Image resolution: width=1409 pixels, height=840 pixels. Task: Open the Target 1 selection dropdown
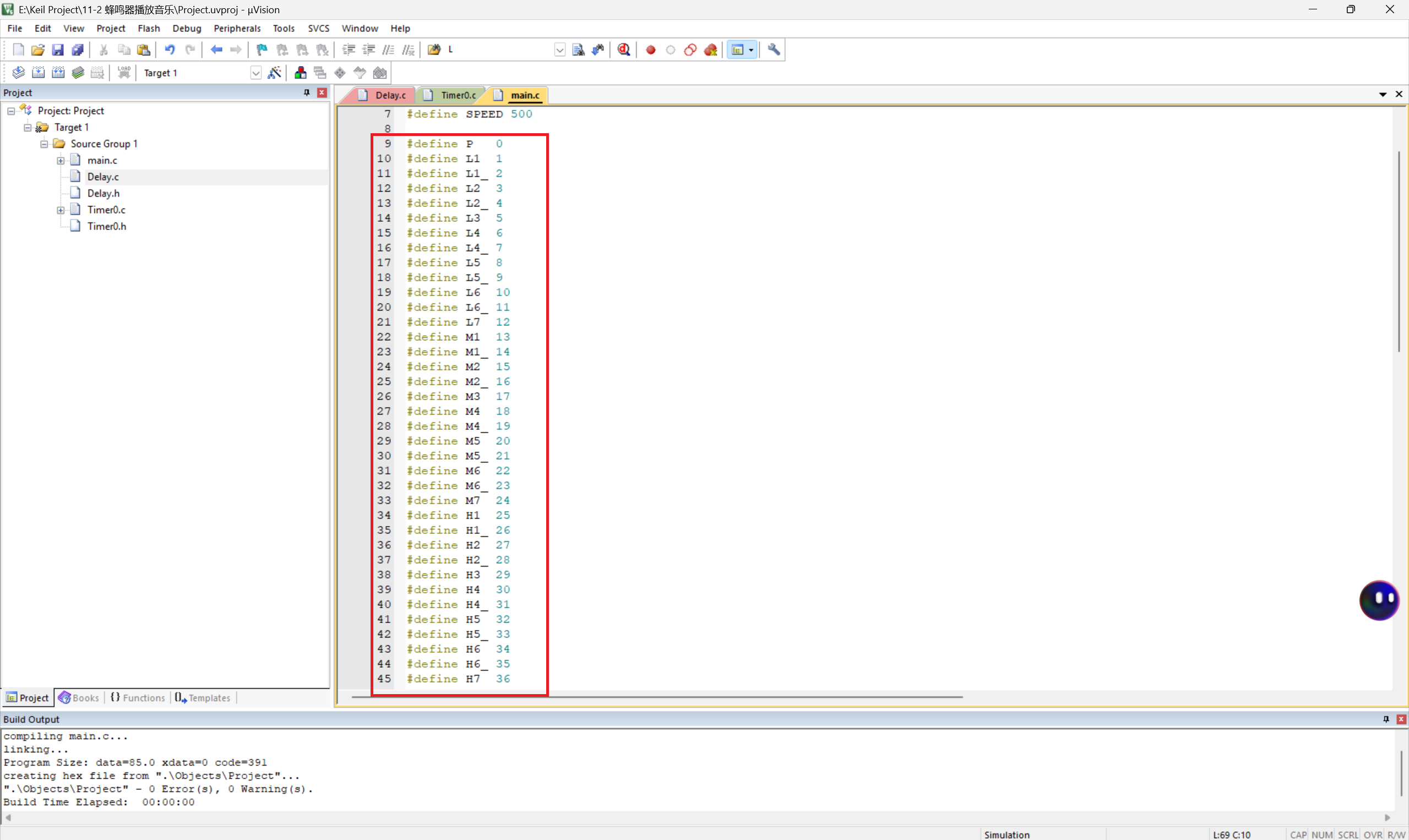coord(255,73)
